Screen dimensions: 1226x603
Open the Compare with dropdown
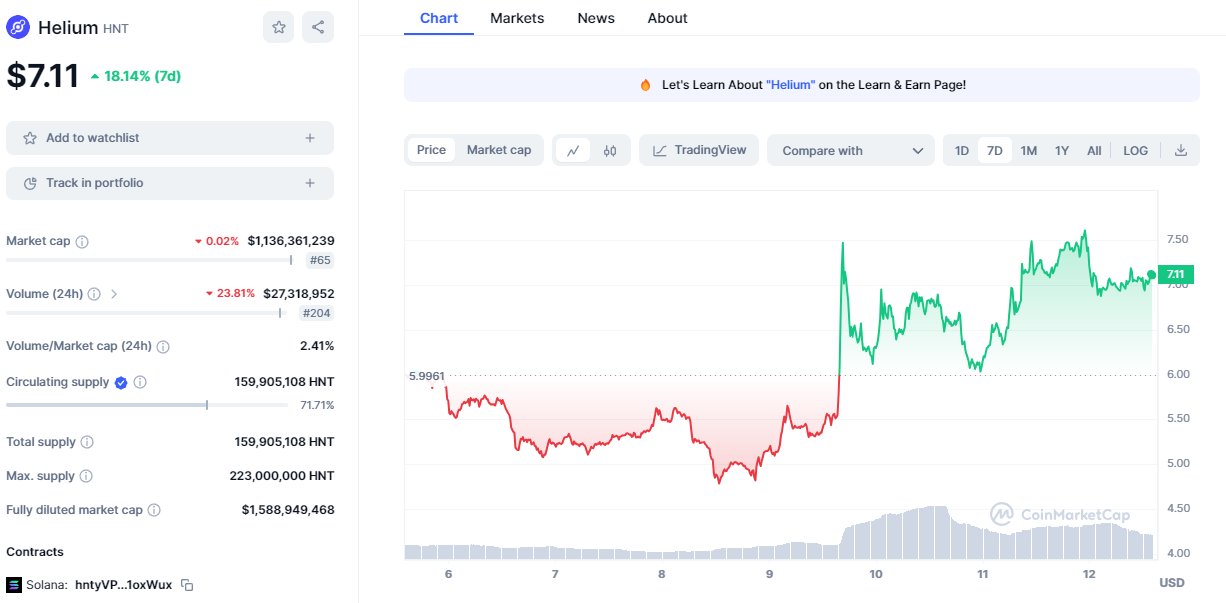[851, 151]
